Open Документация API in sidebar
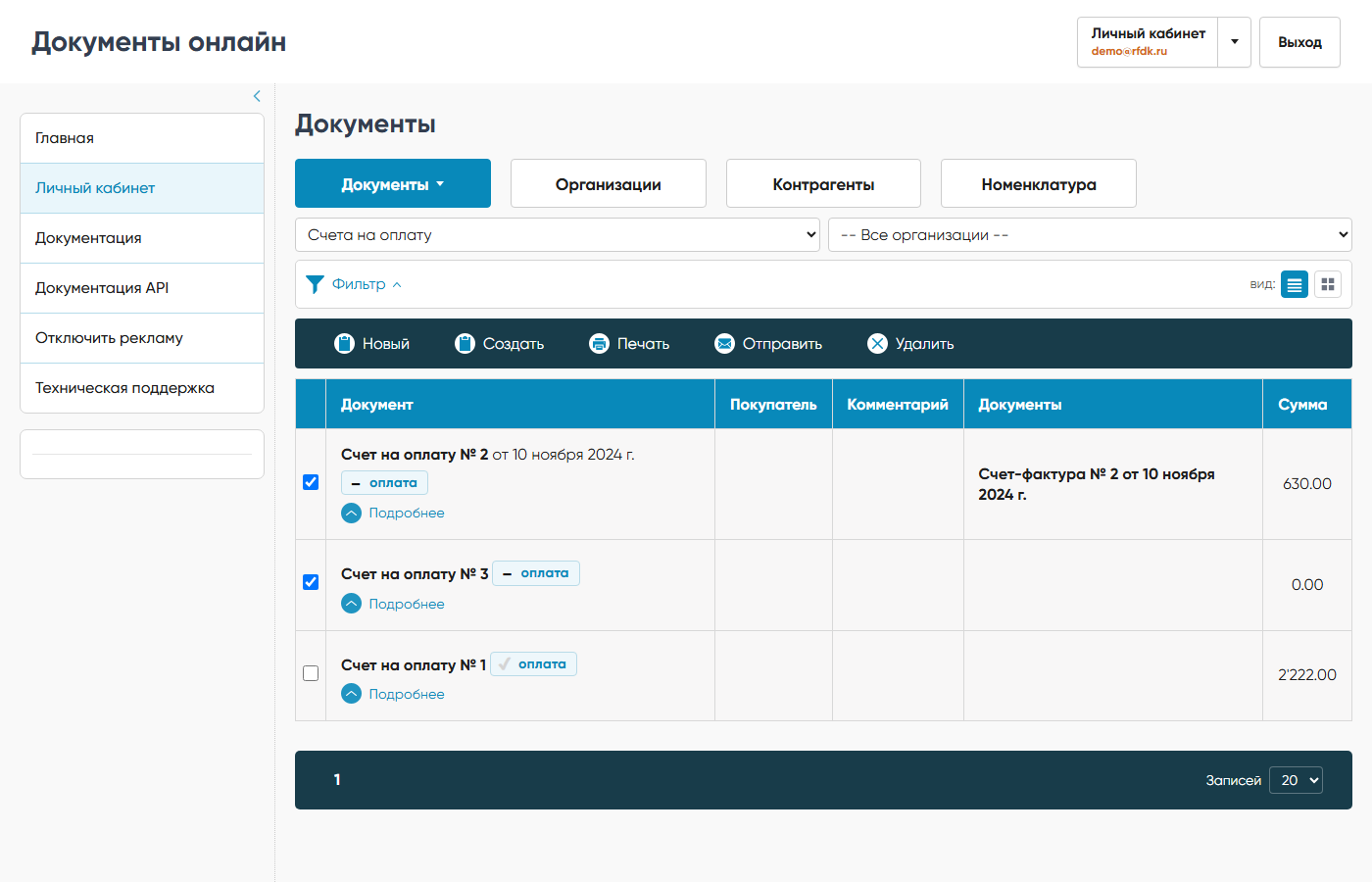Image resolution: width=1372 pixels, height=882 pixels. pos(142,288)
